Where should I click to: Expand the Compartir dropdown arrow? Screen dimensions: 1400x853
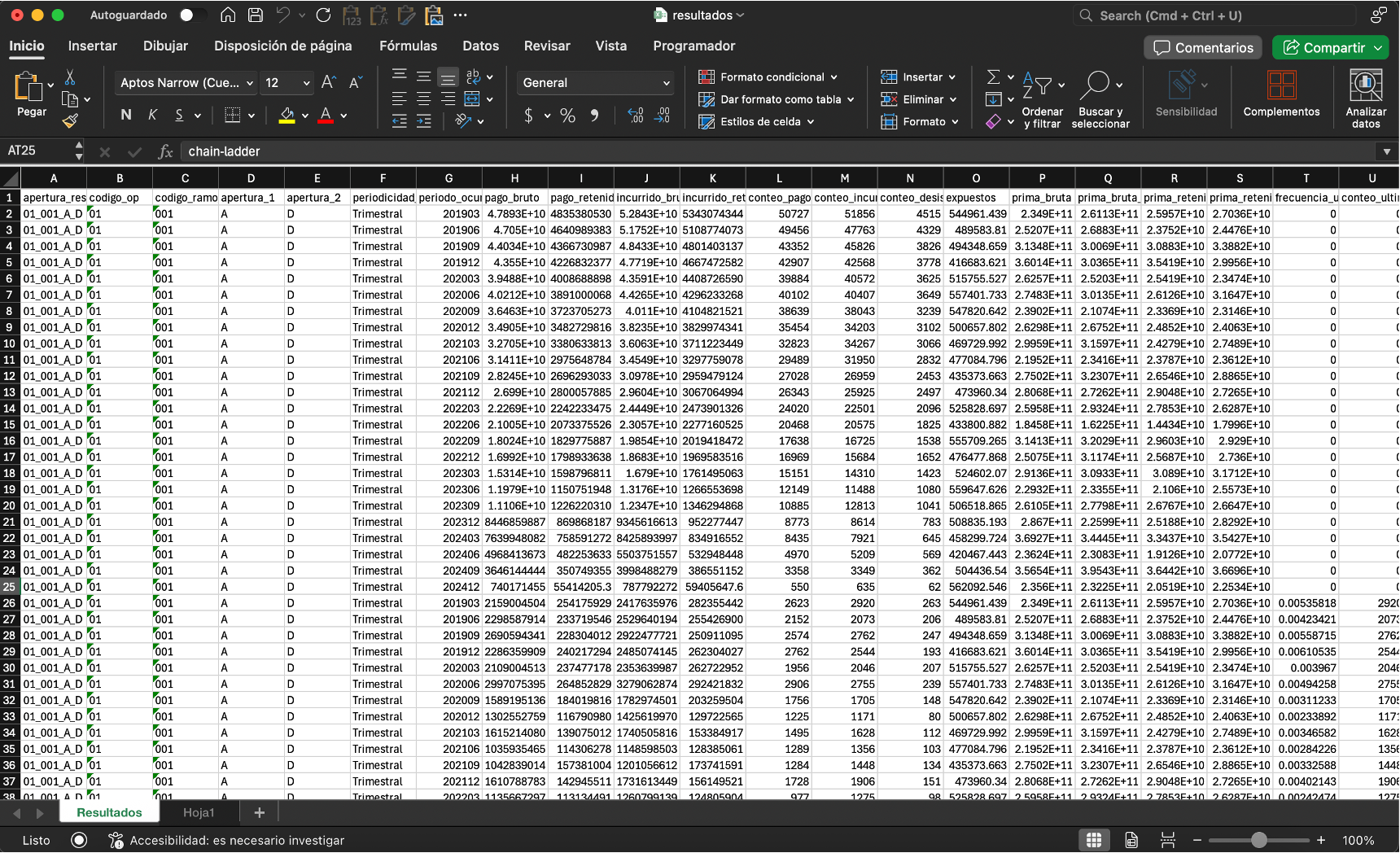1378,47
